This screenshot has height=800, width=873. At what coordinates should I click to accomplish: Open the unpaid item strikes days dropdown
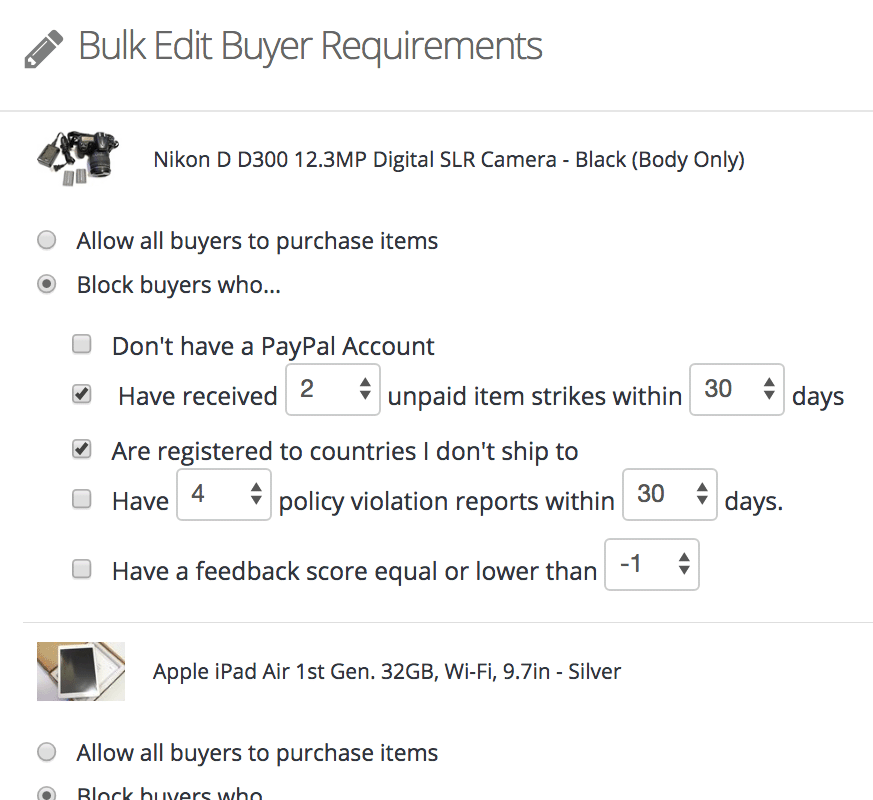738,390
